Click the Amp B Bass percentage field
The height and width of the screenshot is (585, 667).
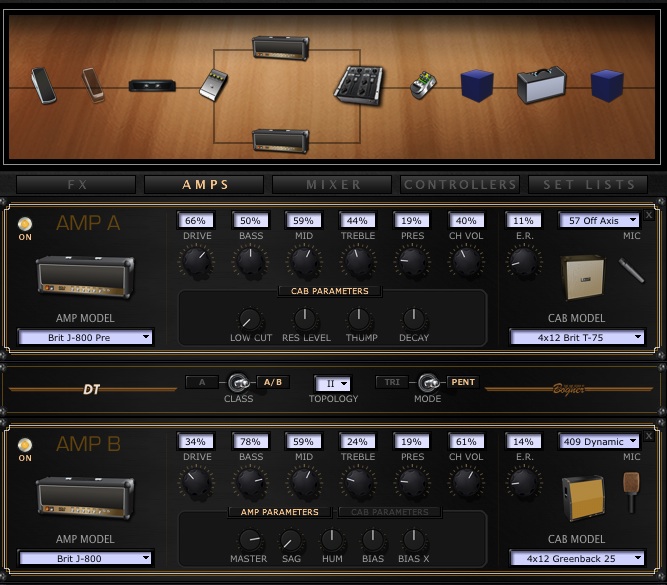tap(249, 441)
